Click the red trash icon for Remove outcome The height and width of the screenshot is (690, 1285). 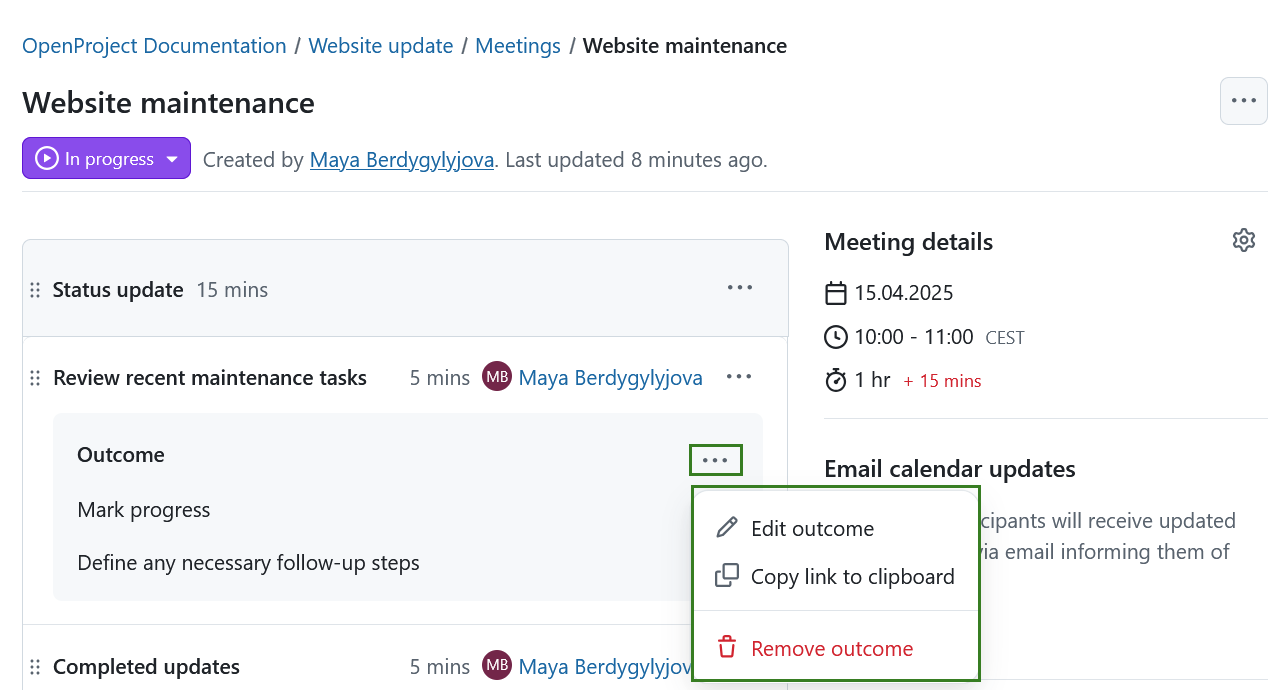(726, 646)
